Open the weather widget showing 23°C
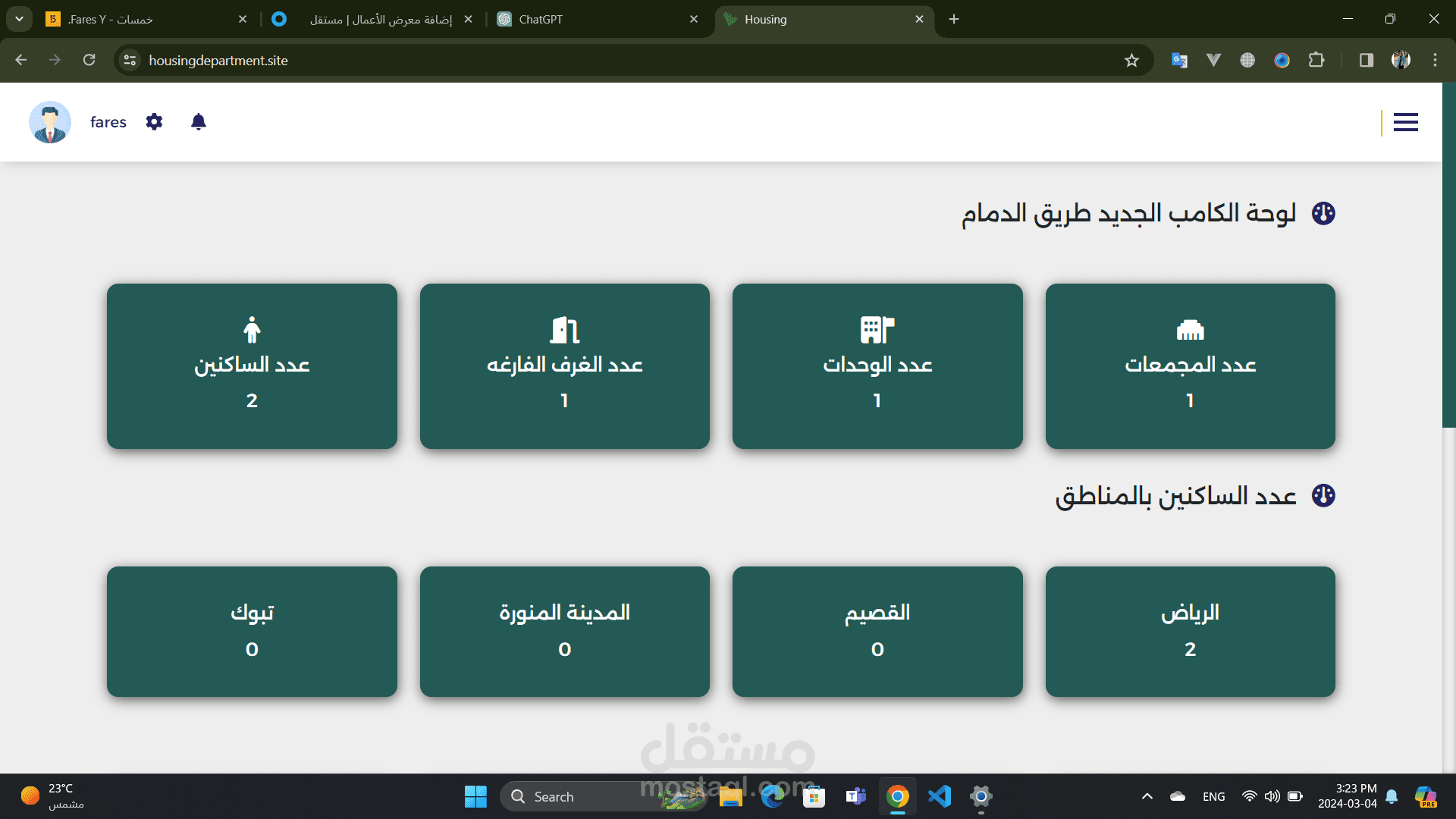The width and height of the screenshot is (1456, 819). tap(53, 796)
